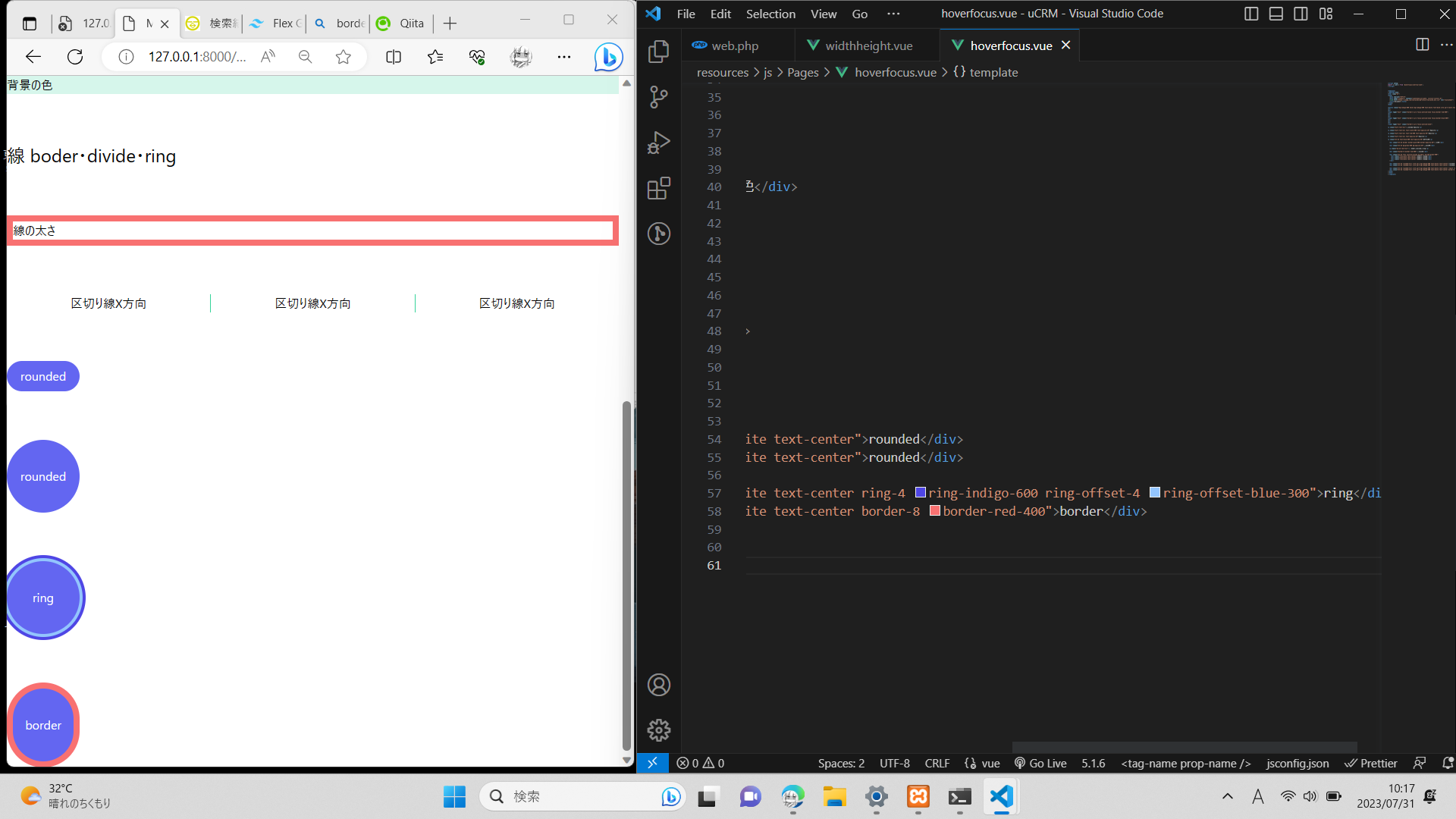Open the Extensions view

pos(658,188)
